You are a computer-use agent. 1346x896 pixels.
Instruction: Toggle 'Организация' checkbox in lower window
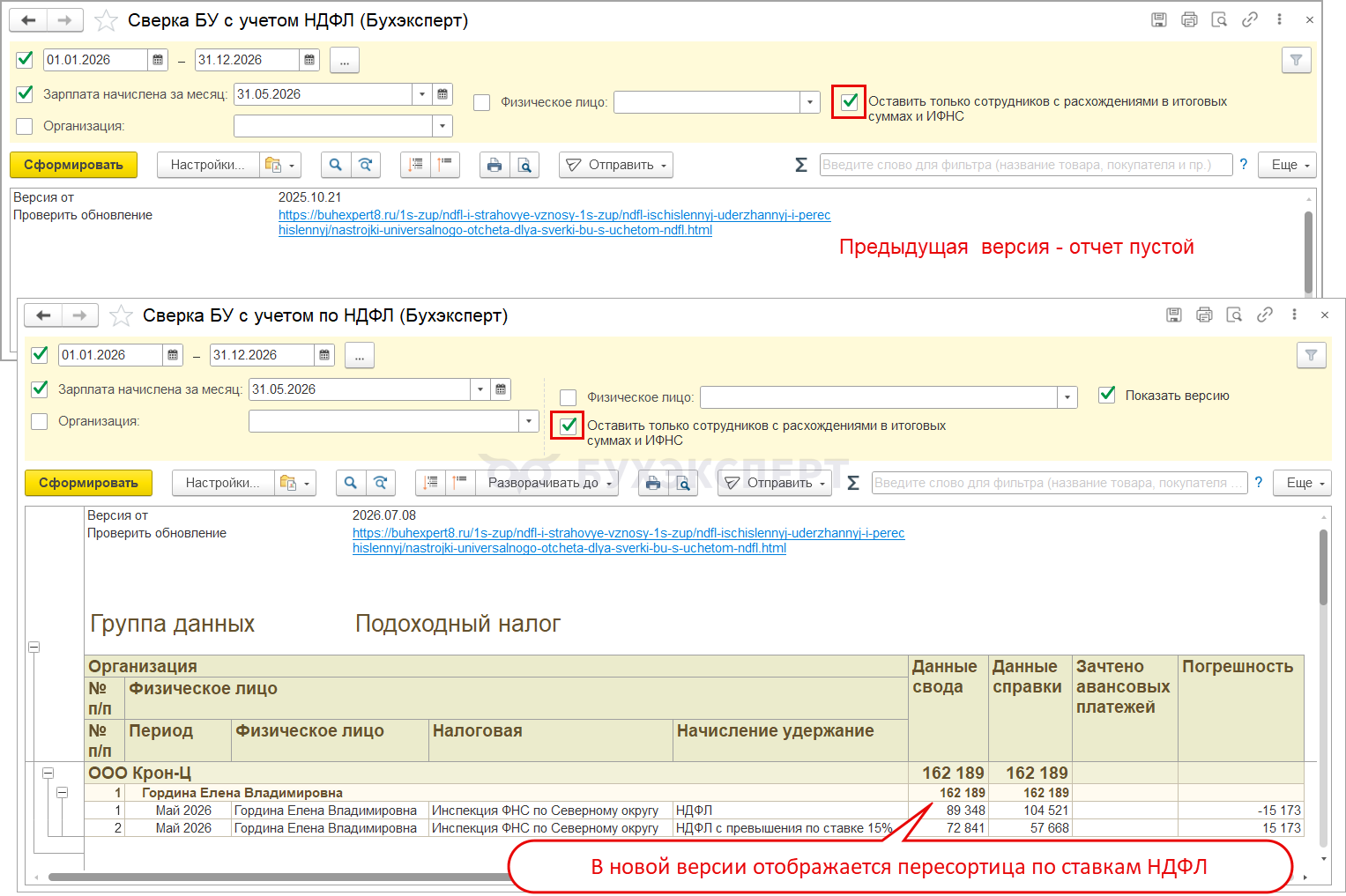(40, 421)
